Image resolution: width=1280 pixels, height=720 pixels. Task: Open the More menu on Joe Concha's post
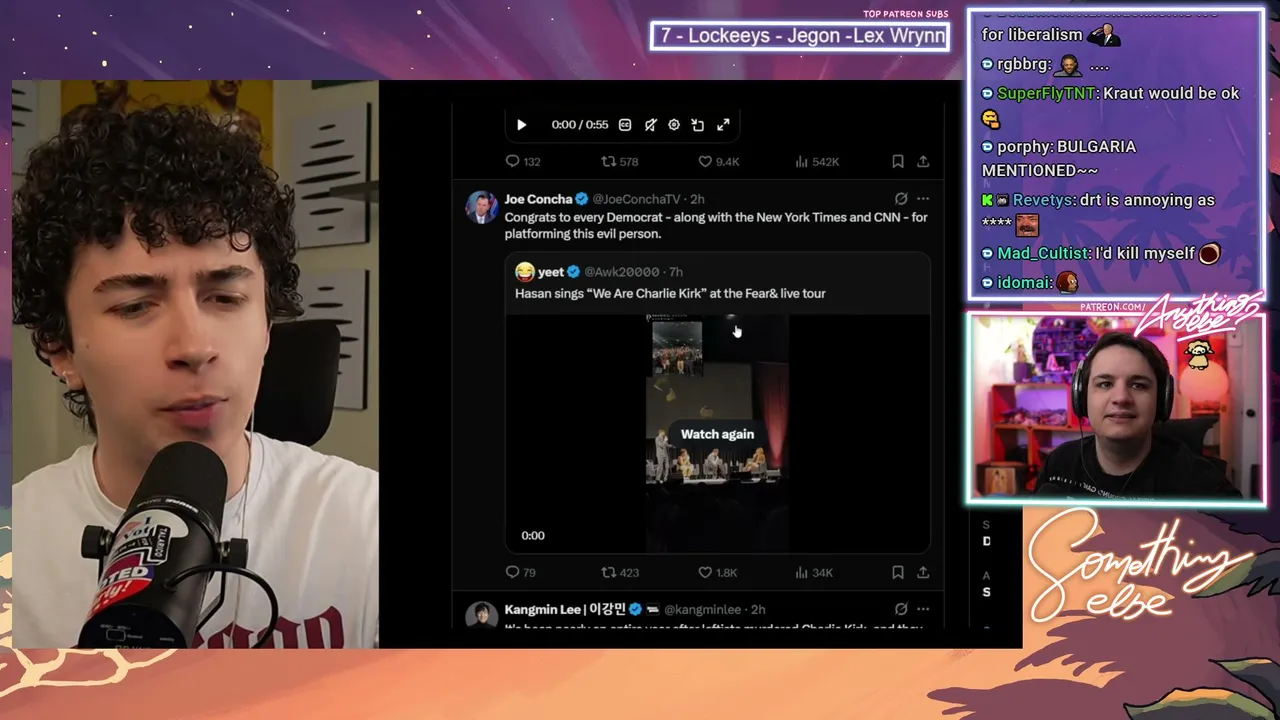click(923, 199)
